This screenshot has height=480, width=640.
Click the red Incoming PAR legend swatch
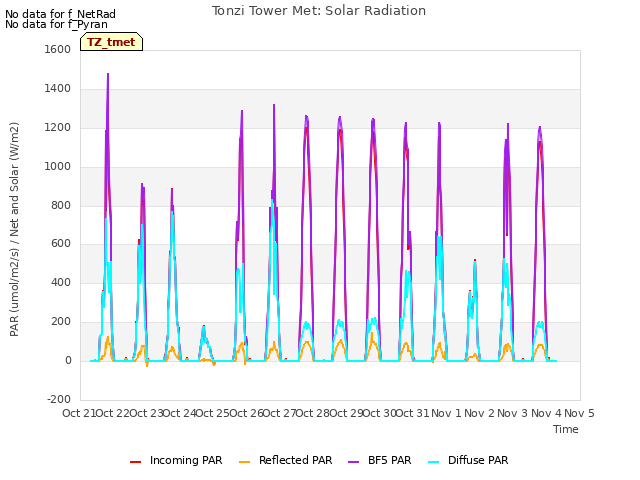point(136,462)
